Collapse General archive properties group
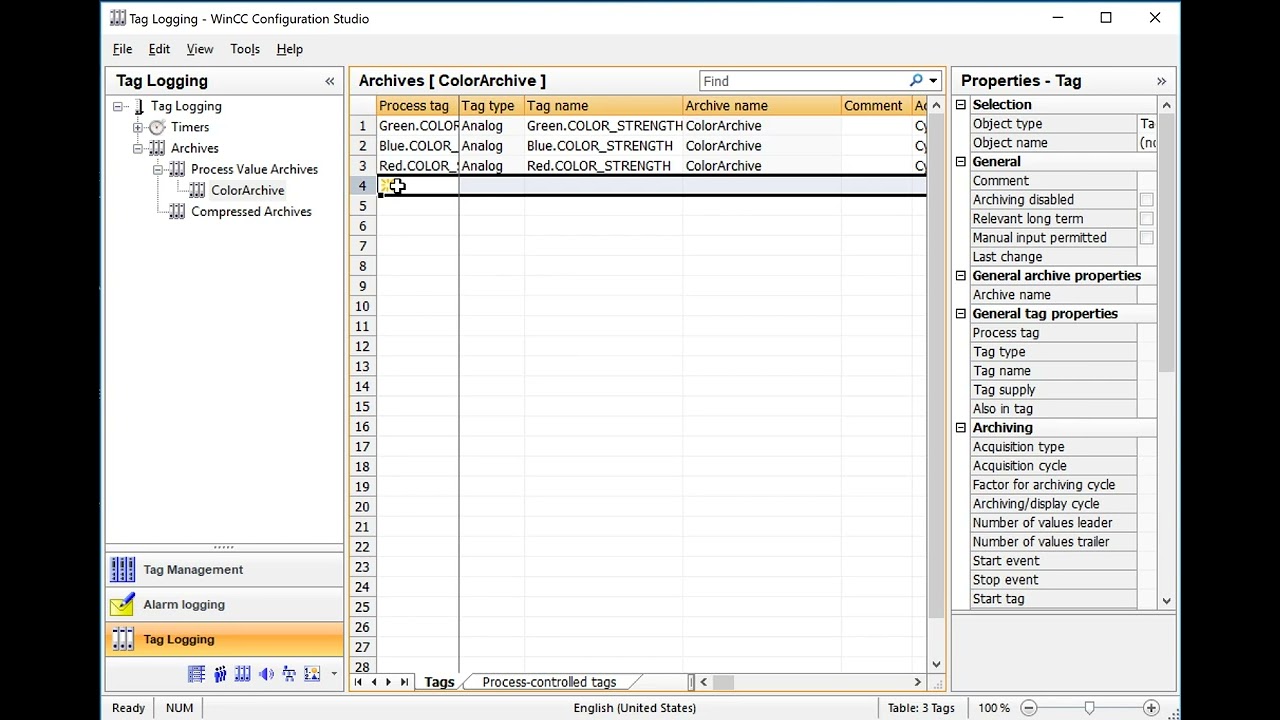The height and width of the screenshot is (720, 1280). 961,276
